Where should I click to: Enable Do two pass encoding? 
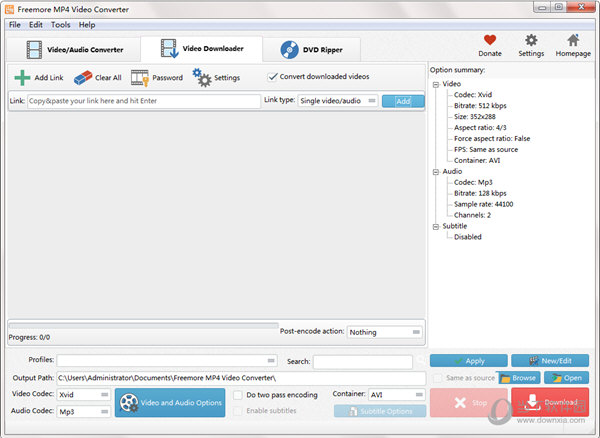238,395
